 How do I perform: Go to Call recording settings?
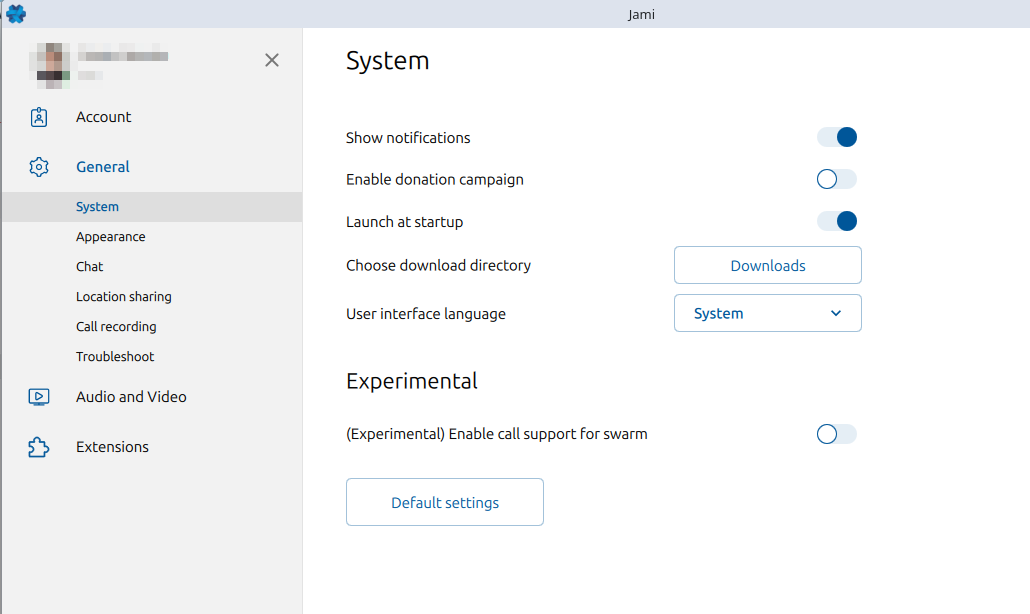116,327
